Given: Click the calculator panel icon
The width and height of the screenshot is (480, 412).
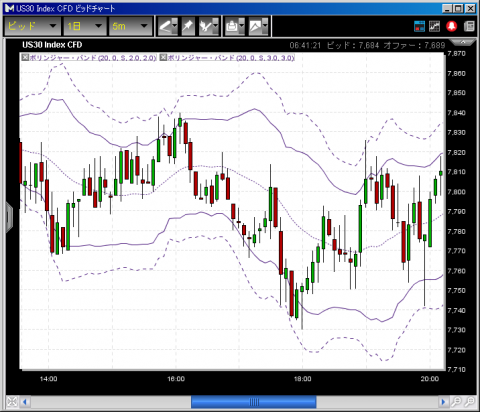Looking at the screenshot, I should (x=469, y=26).
